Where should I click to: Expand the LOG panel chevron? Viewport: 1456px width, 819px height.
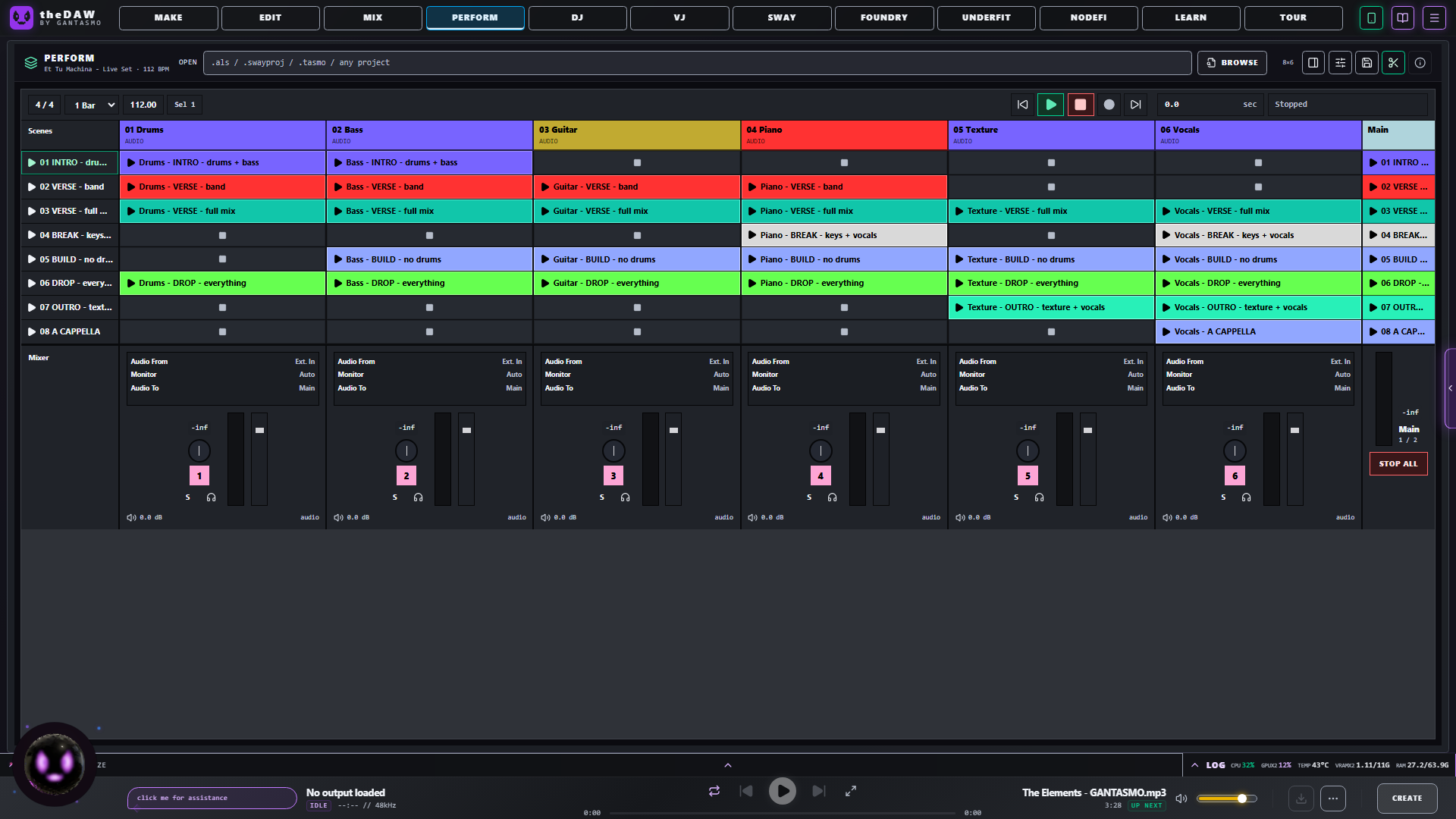pos(1195,765)
